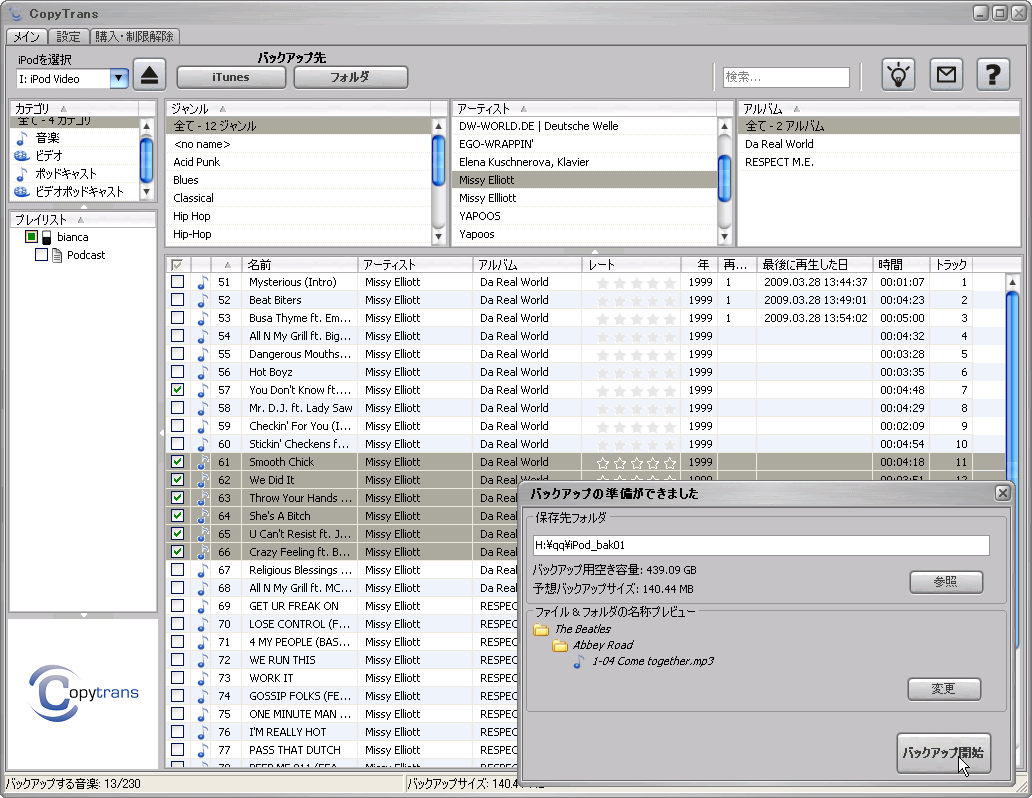The height and width of the screenshot is (798, 1032).
Task: Click The Beatles folder icon in preview
Action: 541,629
